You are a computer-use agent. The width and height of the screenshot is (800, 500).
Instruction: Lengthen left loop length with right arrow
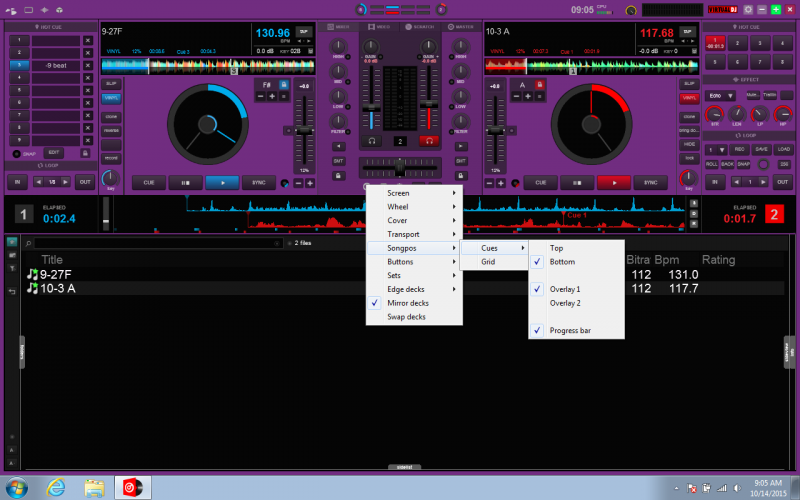pos(65,182)
